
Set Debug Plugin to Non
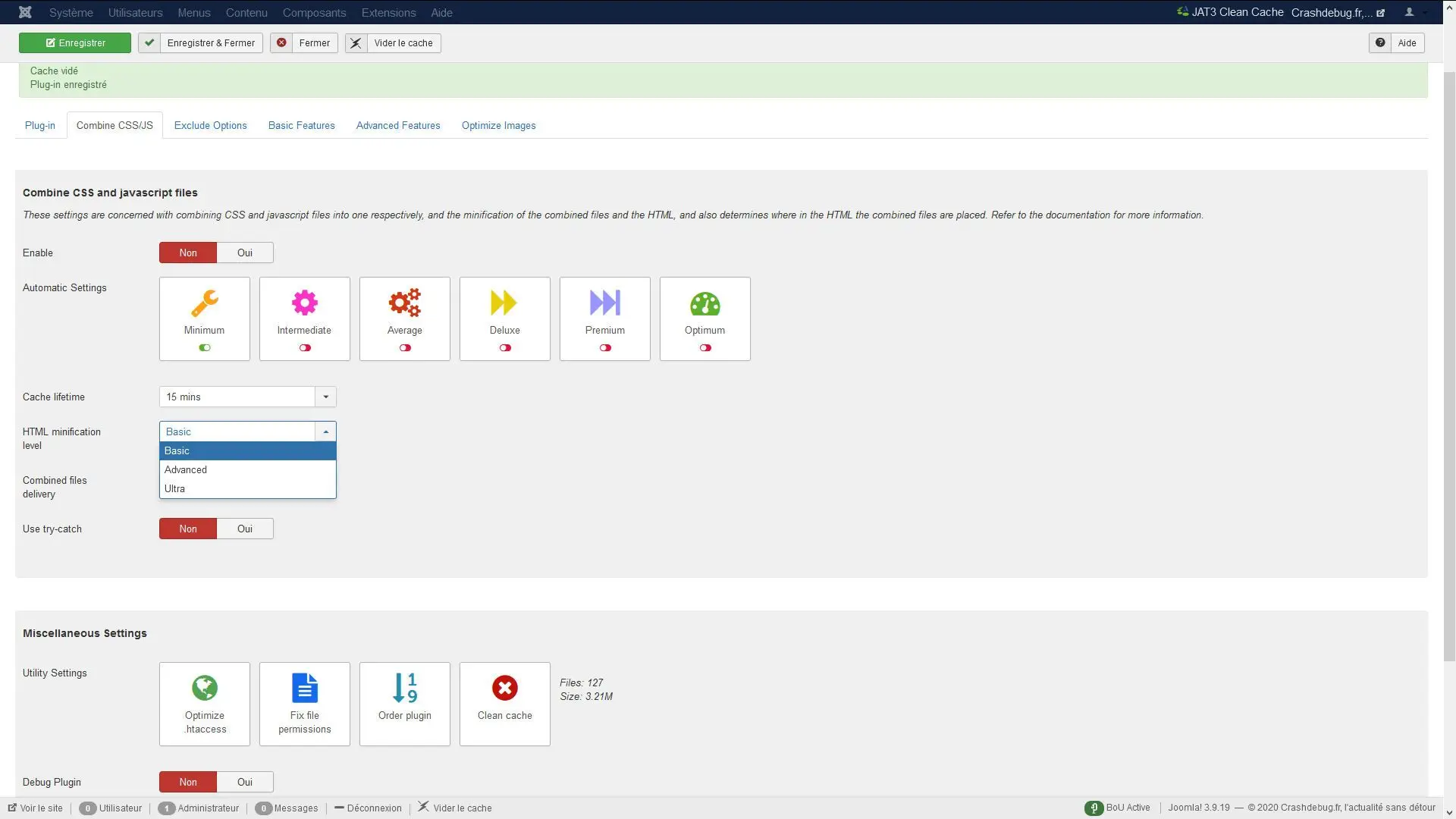point(188,782)
